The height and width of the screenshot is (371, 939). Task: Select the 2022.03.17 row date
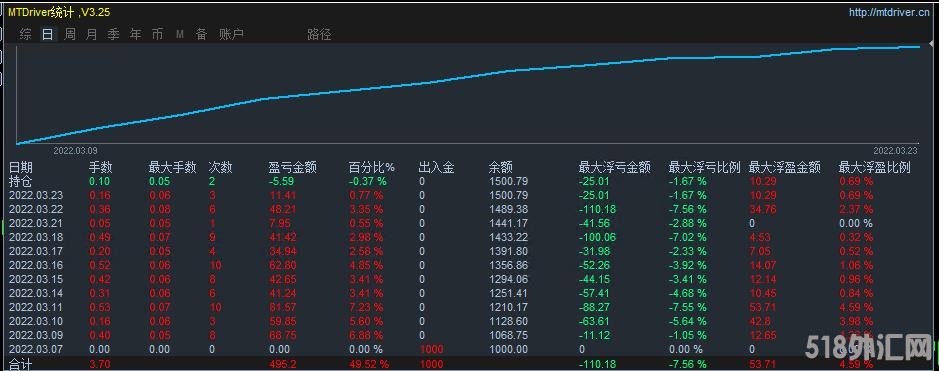(x=36, y=251)
